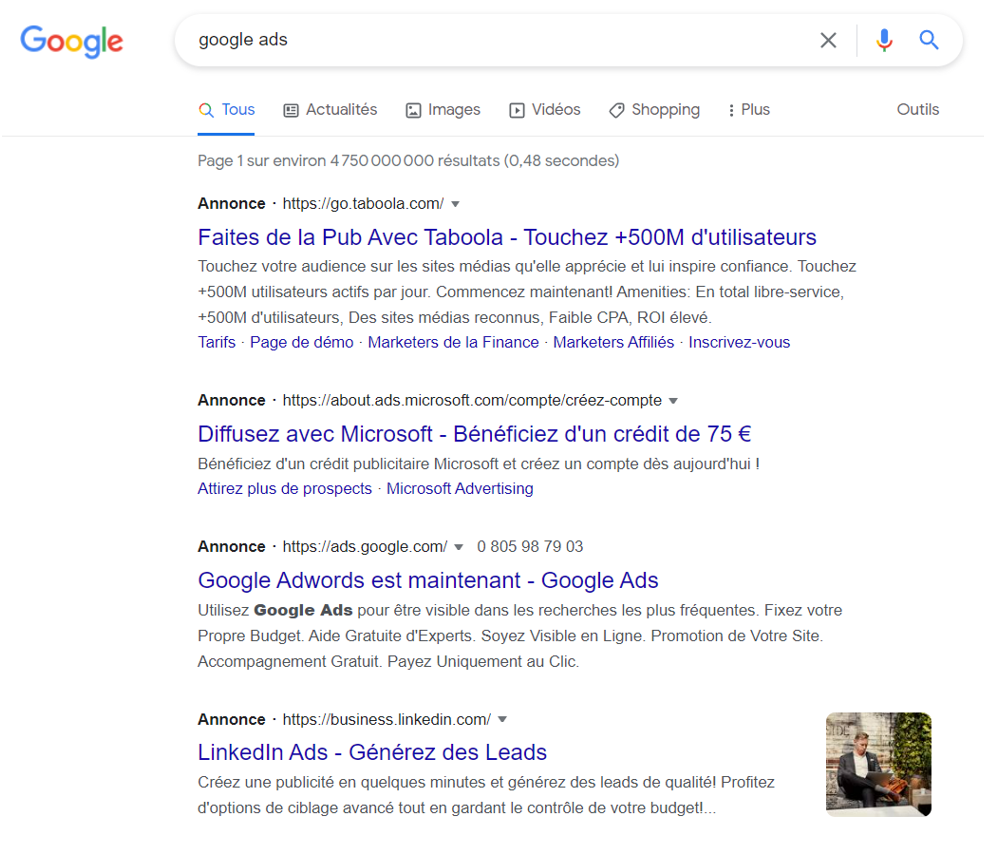Viewport: 984px width, 860px height.
Task: Click the https://ads.google.com/ URL text
Action: coord(365,547)
